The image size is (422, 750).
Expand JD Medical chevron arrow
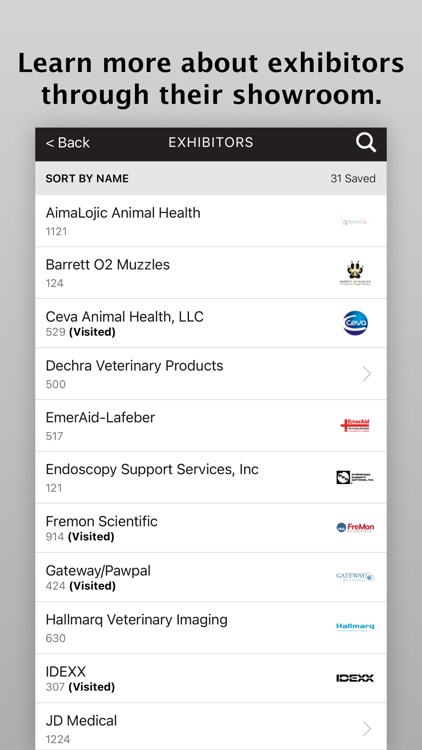(366, 728)
